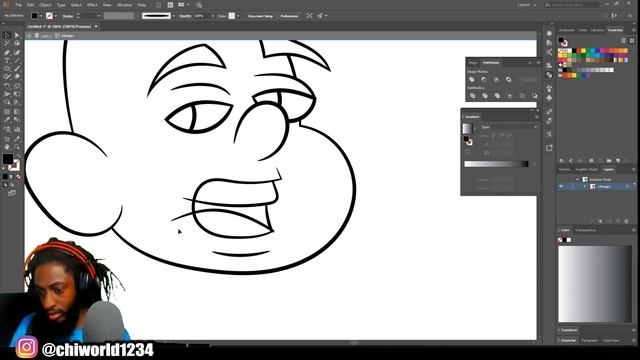This screenshot has height=360, width=640.
Task: Click the Preferences button
Action: pos(289,16)
